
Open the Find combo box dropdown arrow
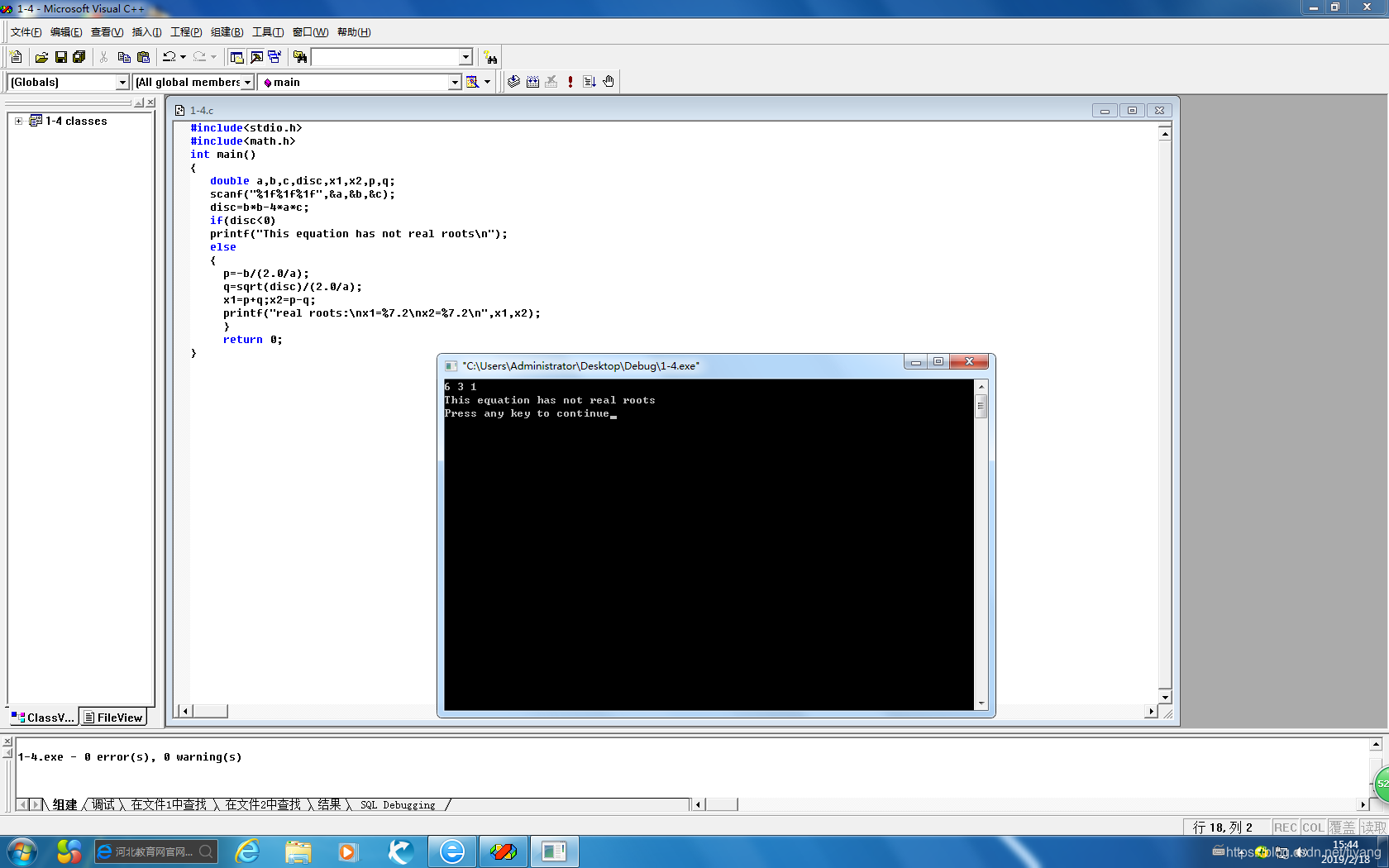[x=465, y=57]
